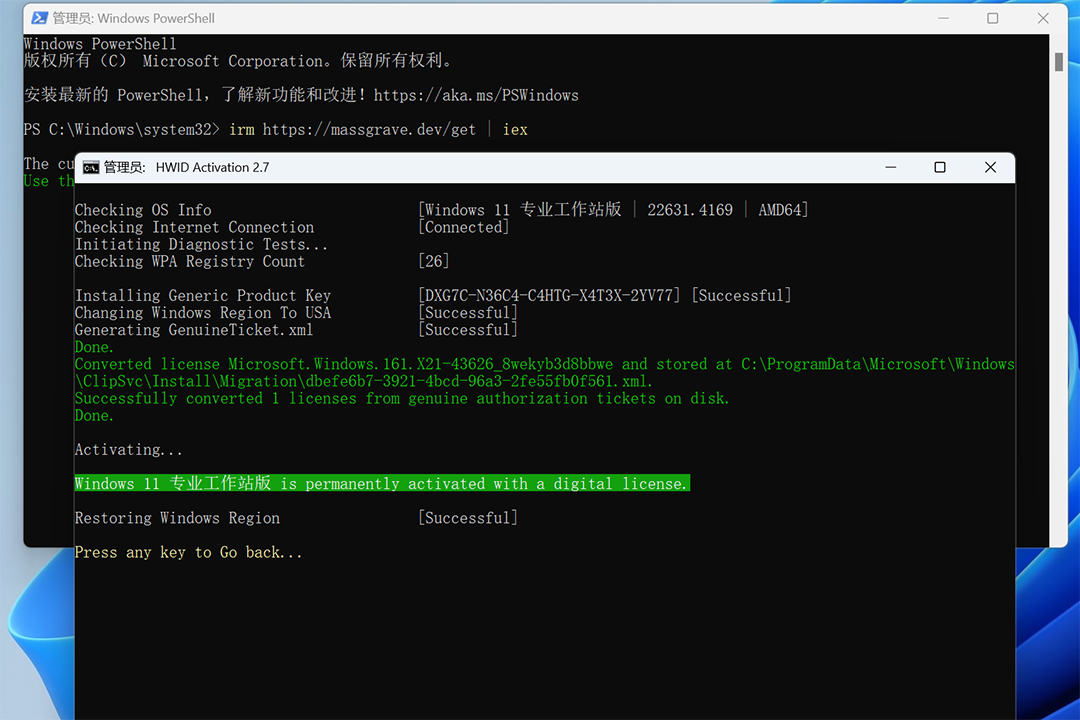Click 'Press any key to Go back...' prompt
This screenshot has height=720, width=1080.
pos(189,553)
